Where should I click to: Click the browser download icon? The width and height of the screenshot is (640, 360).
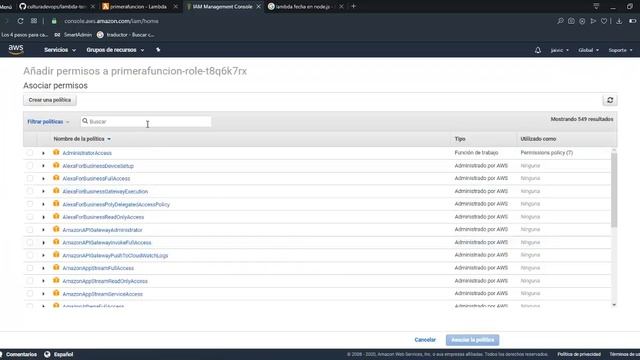(x=619, y=21)
